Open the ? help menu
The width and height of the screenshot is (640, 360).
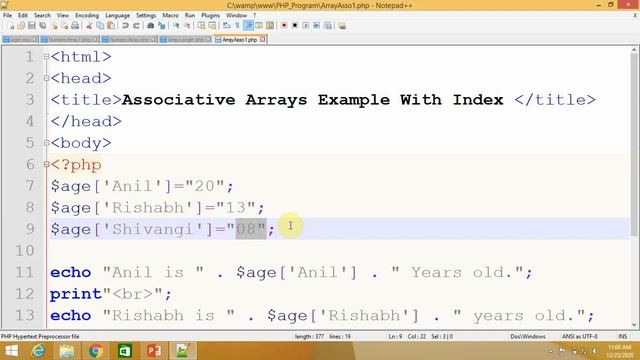[x=254, y=16]
